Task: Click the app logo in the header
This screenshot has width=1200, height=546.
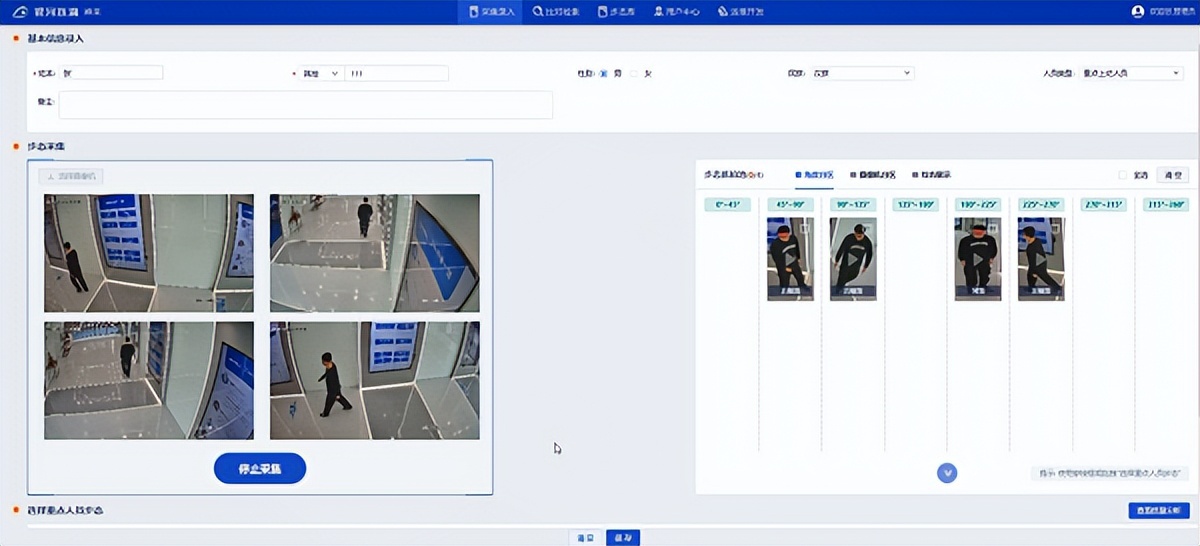Action: click(19, 11)
